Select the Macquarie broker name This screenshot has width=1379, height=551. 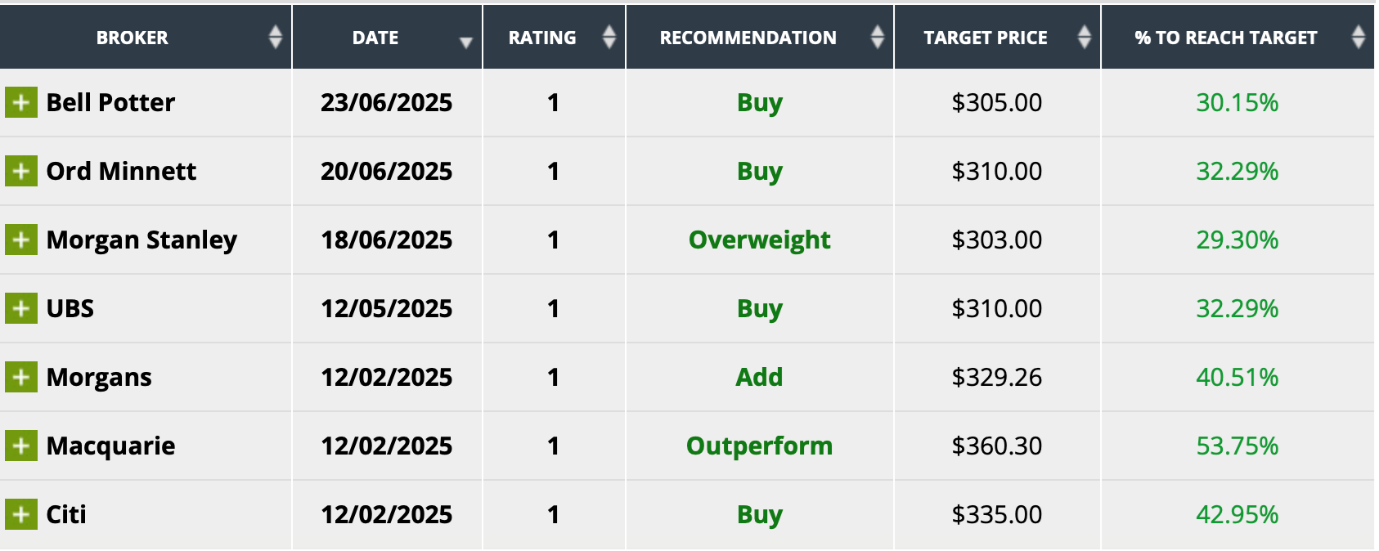[110, 445]
